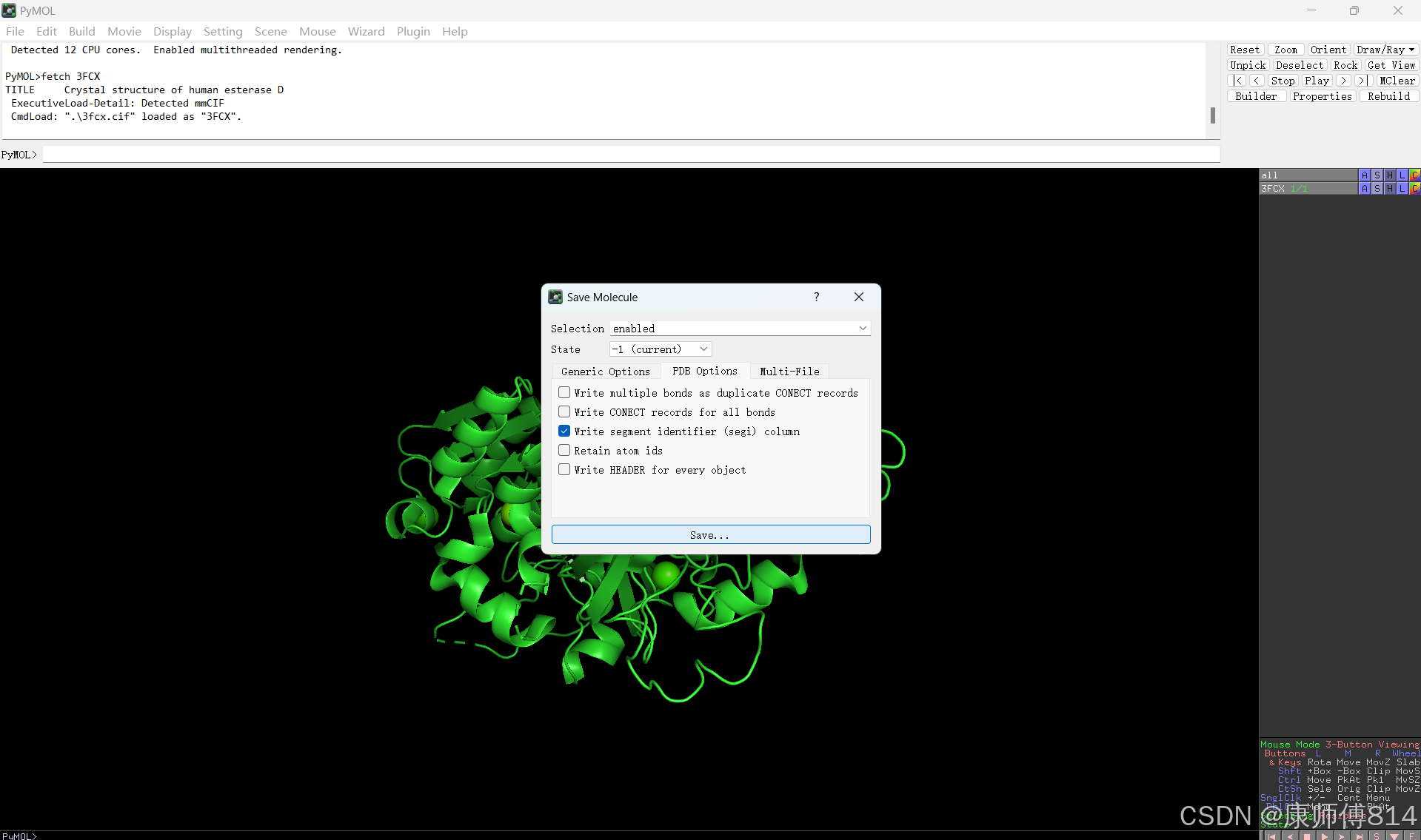
Task: Open the Show menu for the 3FCX object
Action: pyautogui.click(x=1377, y=189)
